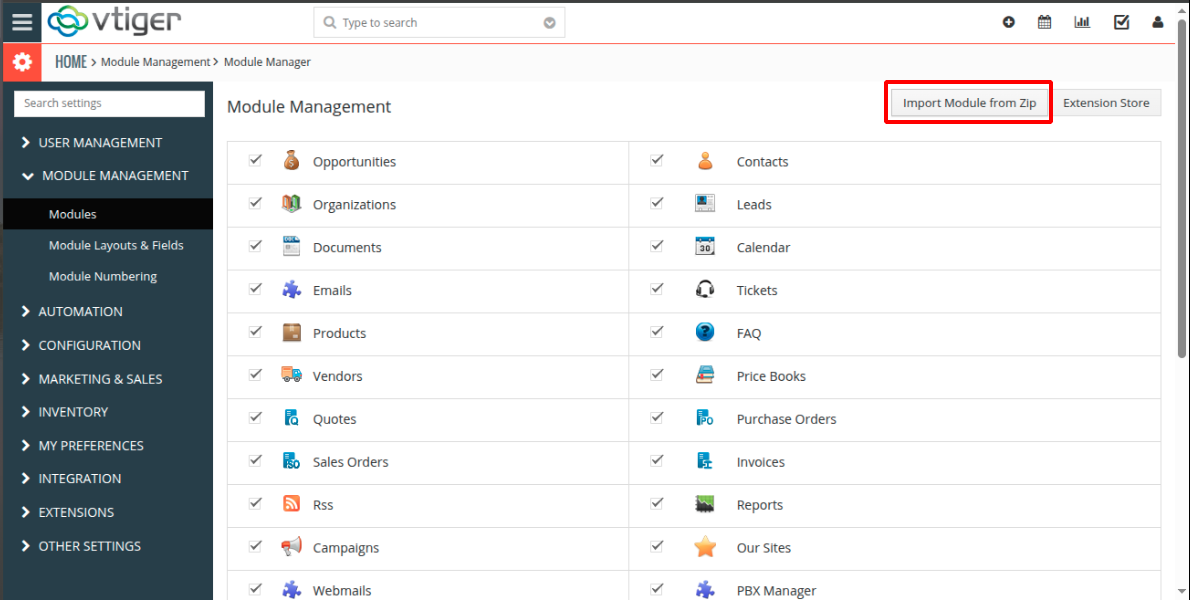Image resolution: width=1190 pixels, height=600 pixels.
Task: Toggle the Purchase Orders checkbox
Action: 656,418
